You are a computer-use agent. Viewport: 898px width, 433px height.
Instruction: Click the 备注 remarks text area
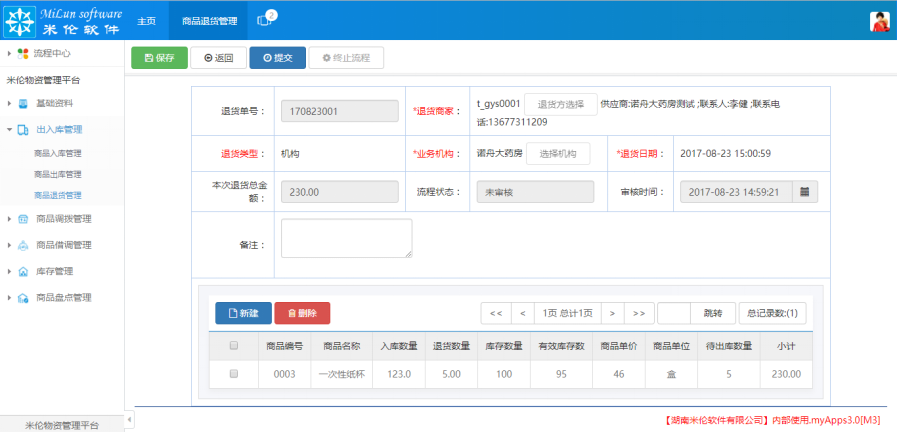click(346, 239)
